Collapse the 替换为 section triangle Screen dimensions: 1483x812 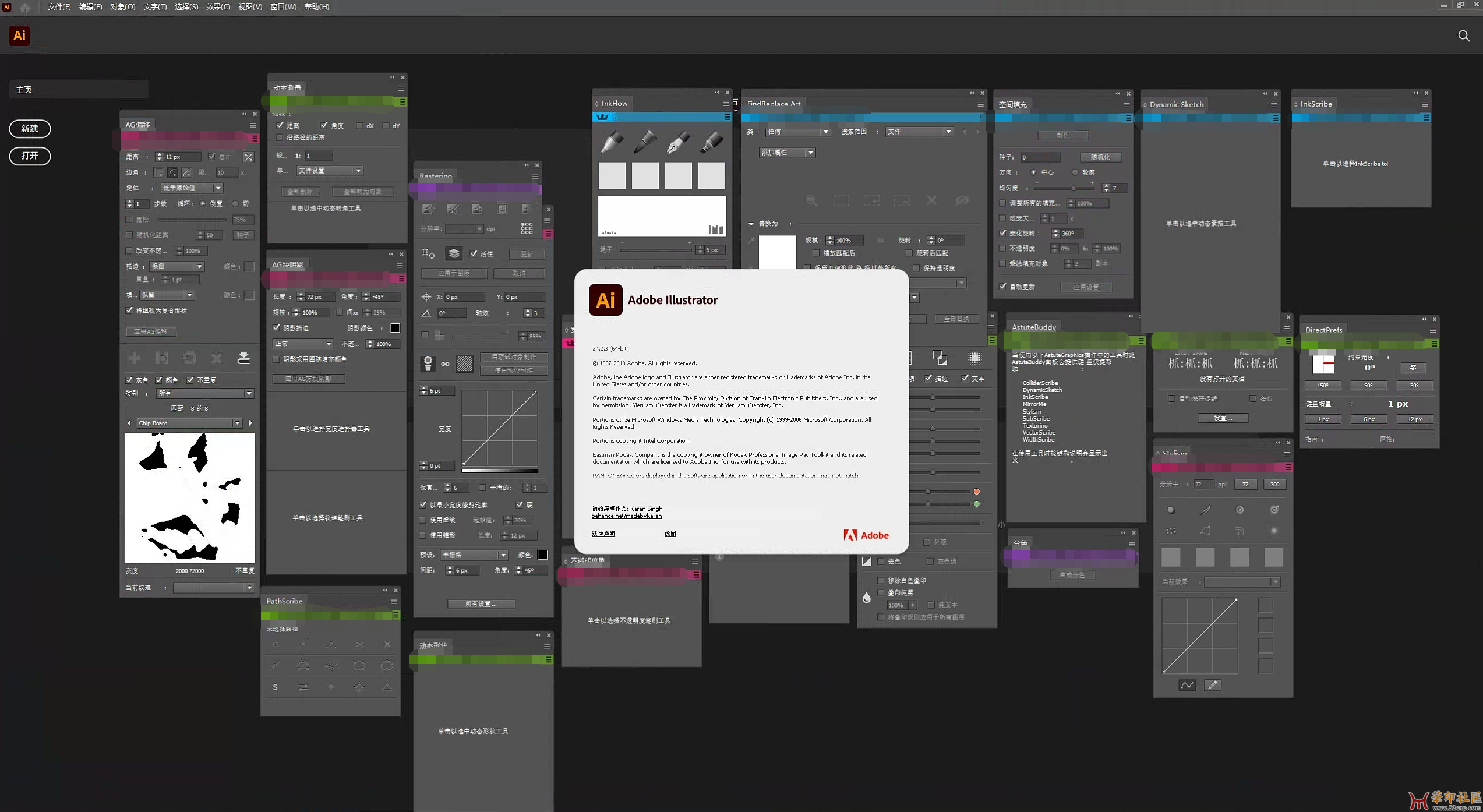[x=751, y=224]
